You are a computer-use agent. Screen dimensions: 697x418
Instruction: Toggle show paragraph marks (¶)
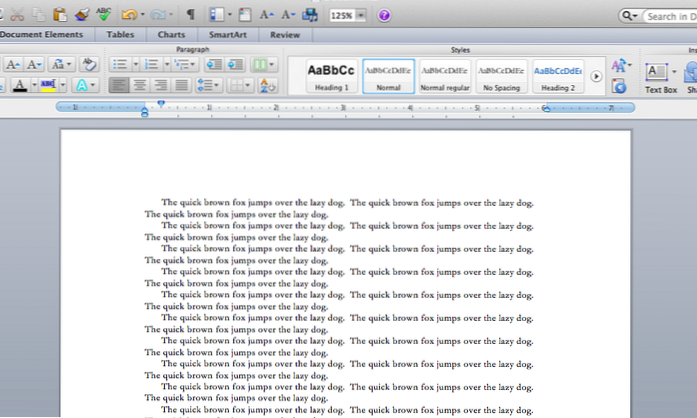[x=191, y=15]
